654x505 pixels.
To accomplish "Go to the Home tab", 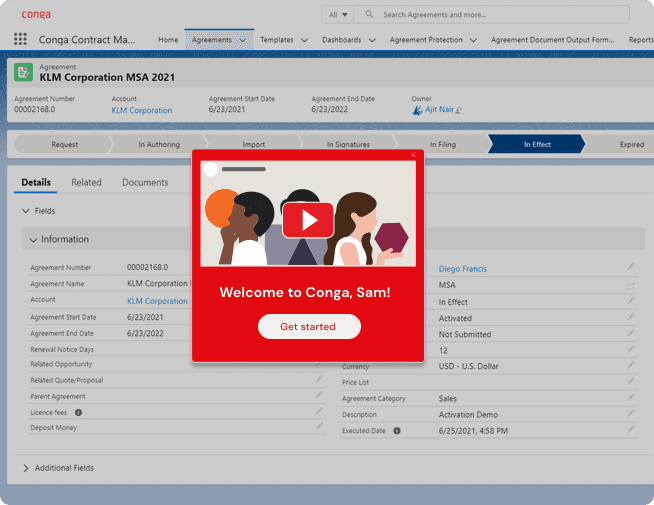I will [x=168, y=40].
